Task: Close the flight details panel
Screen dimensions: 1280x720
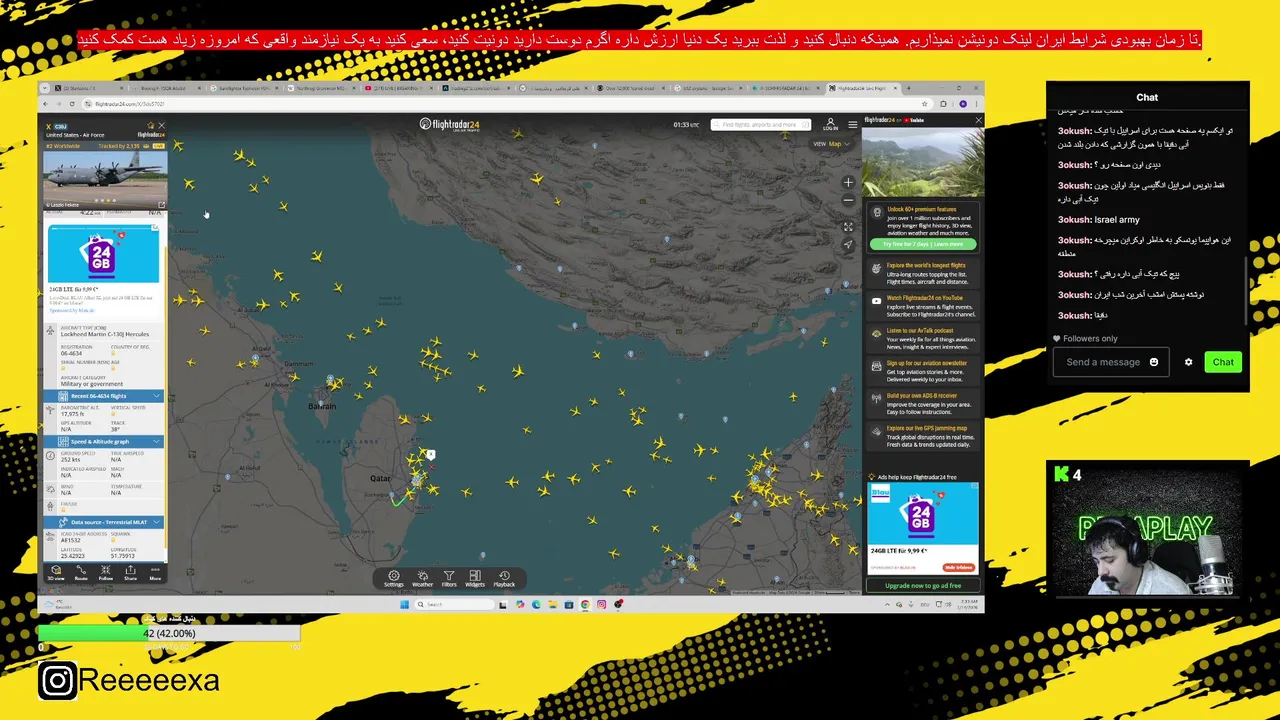Action: 161,126
